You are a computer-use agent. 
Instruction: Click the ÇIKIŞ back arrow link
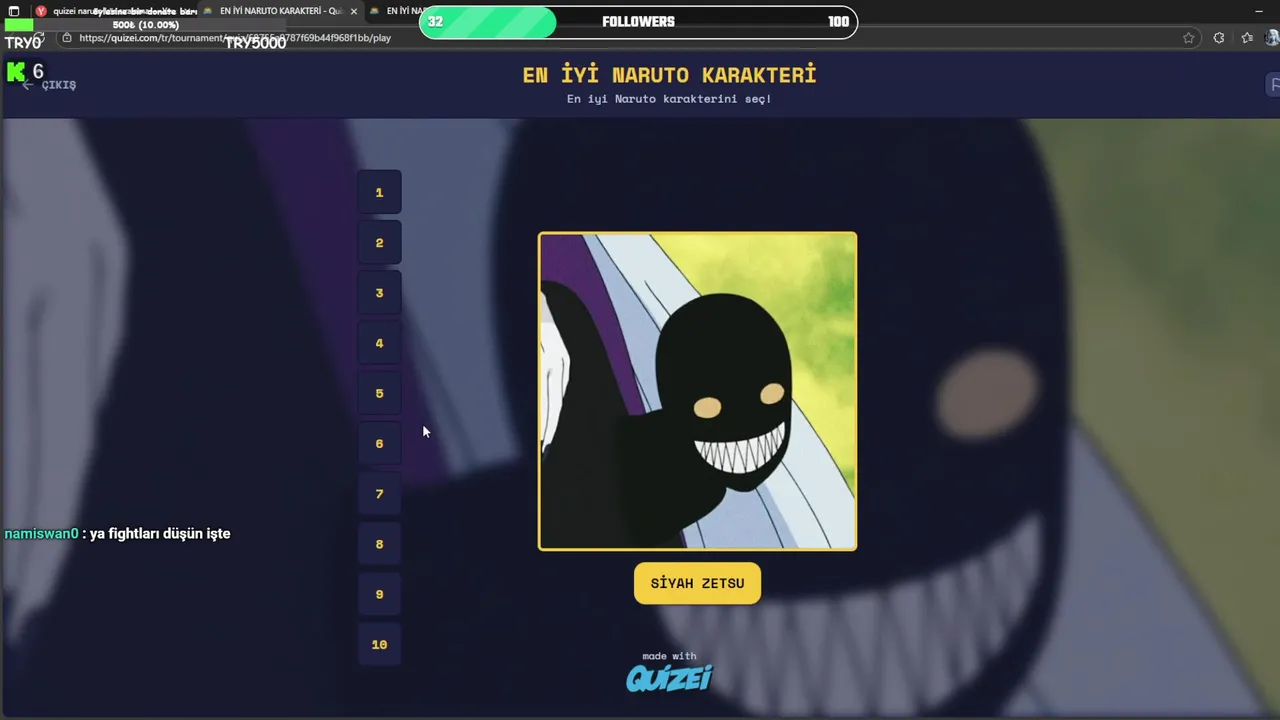click(50, 85)
